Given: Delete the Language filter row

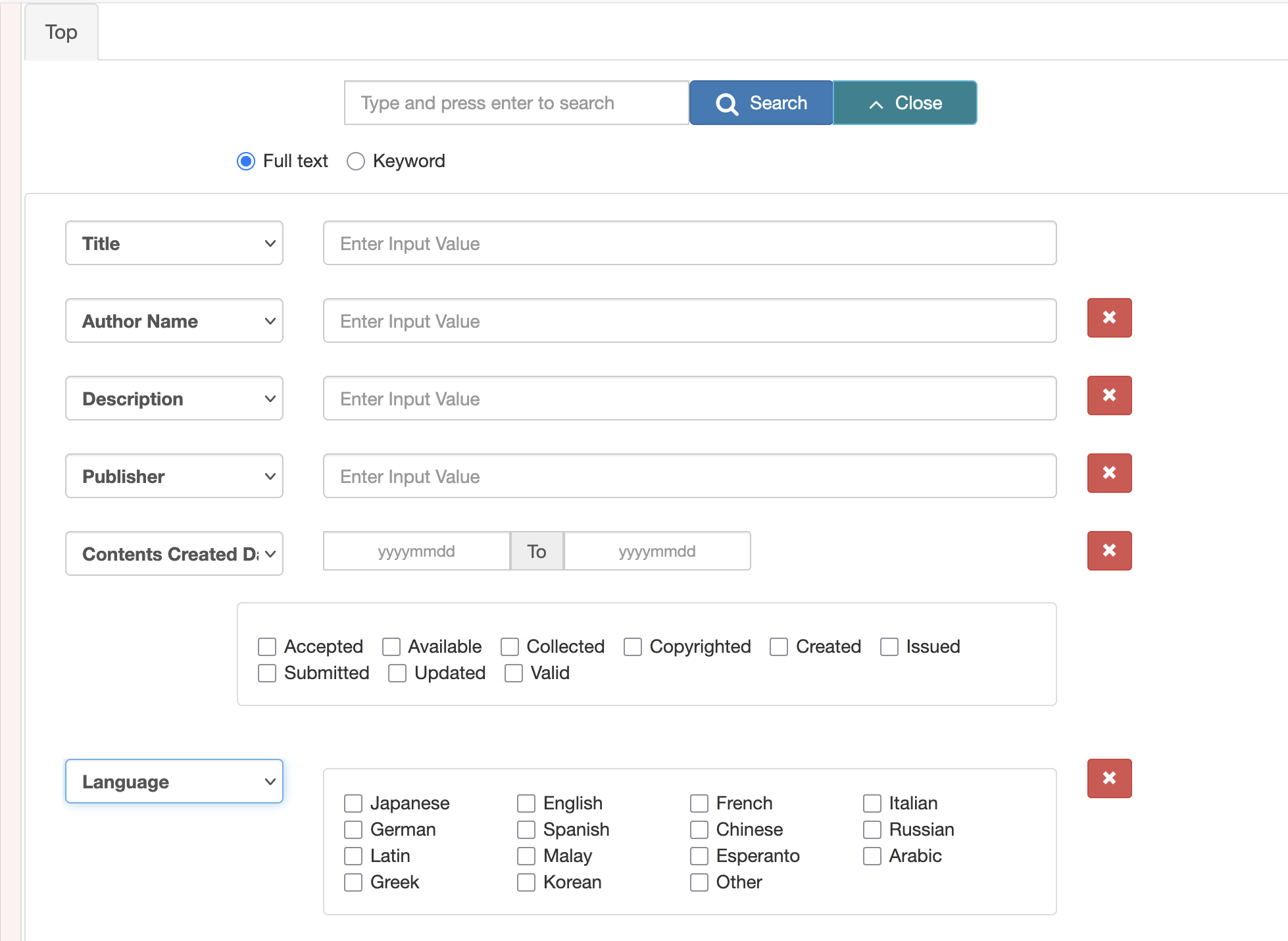Looking at the screenshot, I should tap(1109, 778).
